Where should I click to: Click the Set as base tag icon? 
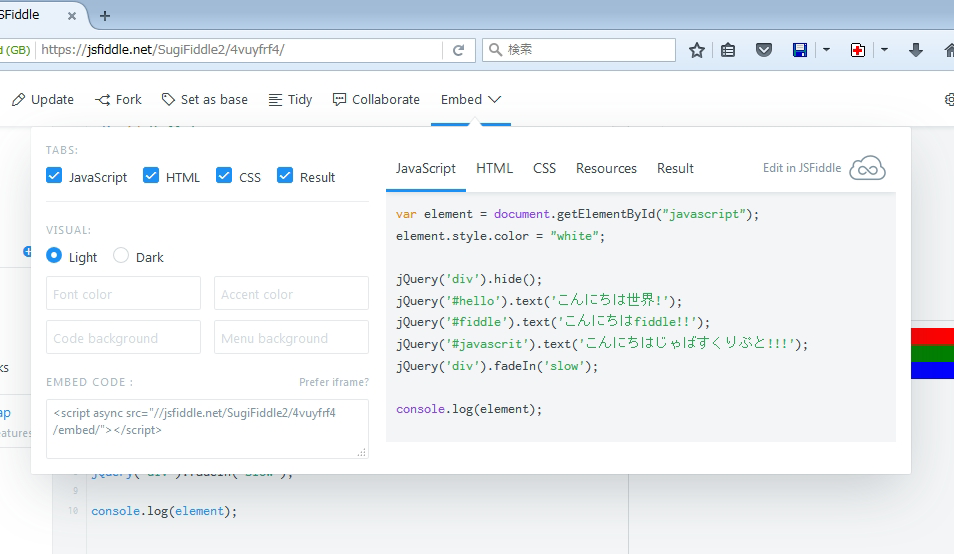pos(168,99)
